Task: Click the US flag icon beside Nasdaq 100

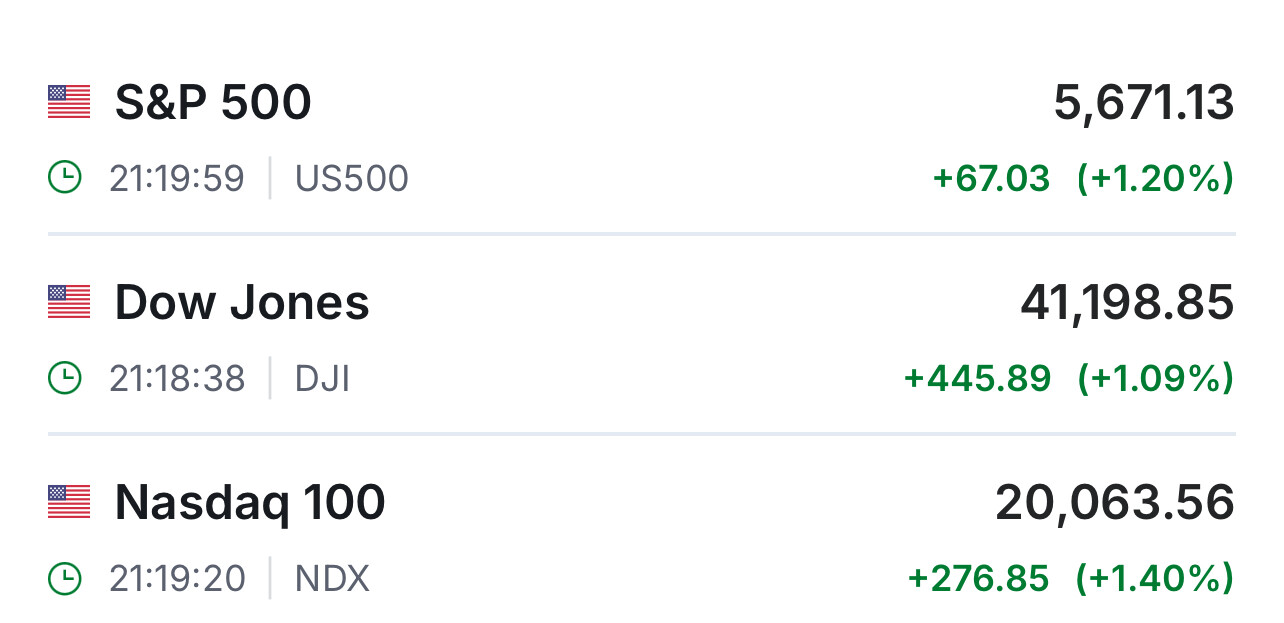Action: [x=69, y=502]
